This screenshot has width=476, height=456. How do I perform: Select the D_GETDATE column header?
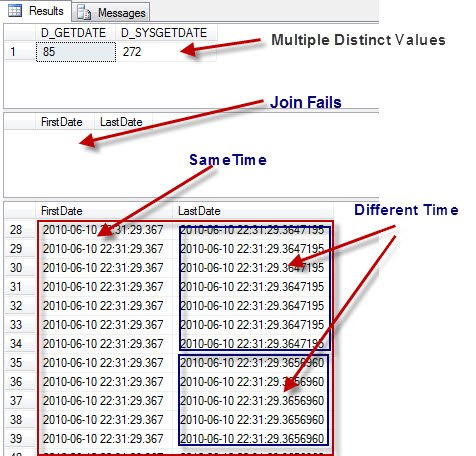75,33
